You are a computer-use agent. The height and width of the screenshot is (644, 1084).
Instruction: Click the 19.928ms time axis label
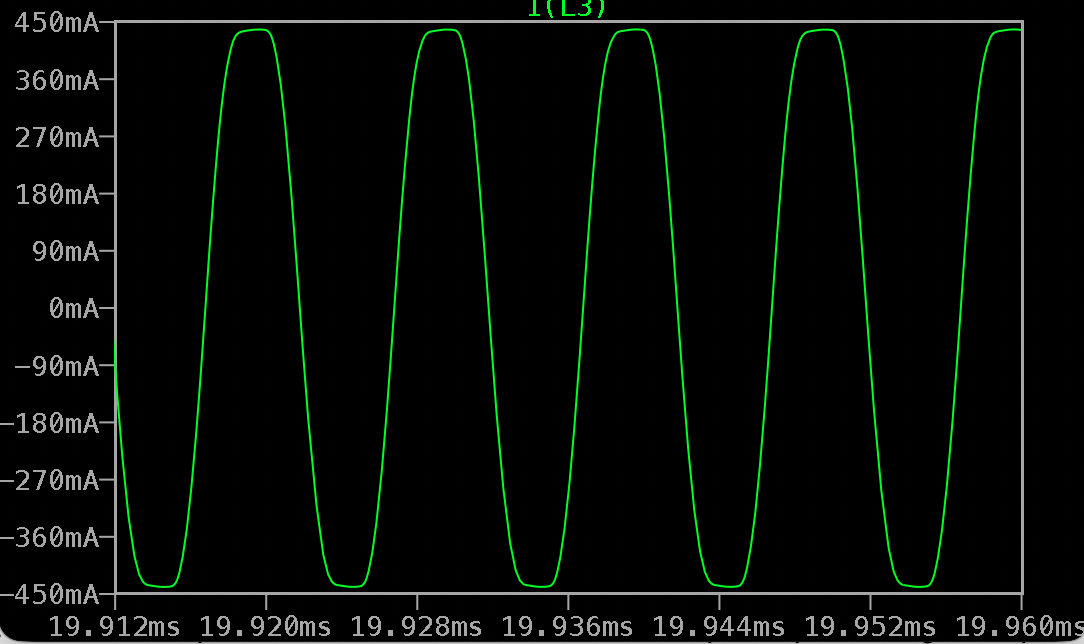416,627
